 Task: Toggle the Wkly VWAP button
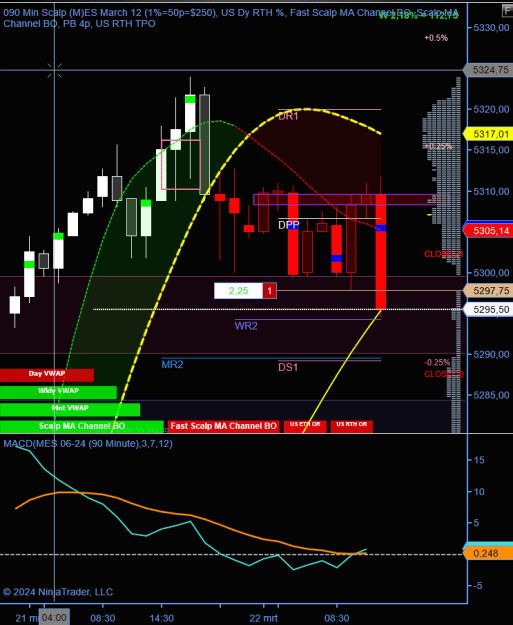(x=58, y=392)
